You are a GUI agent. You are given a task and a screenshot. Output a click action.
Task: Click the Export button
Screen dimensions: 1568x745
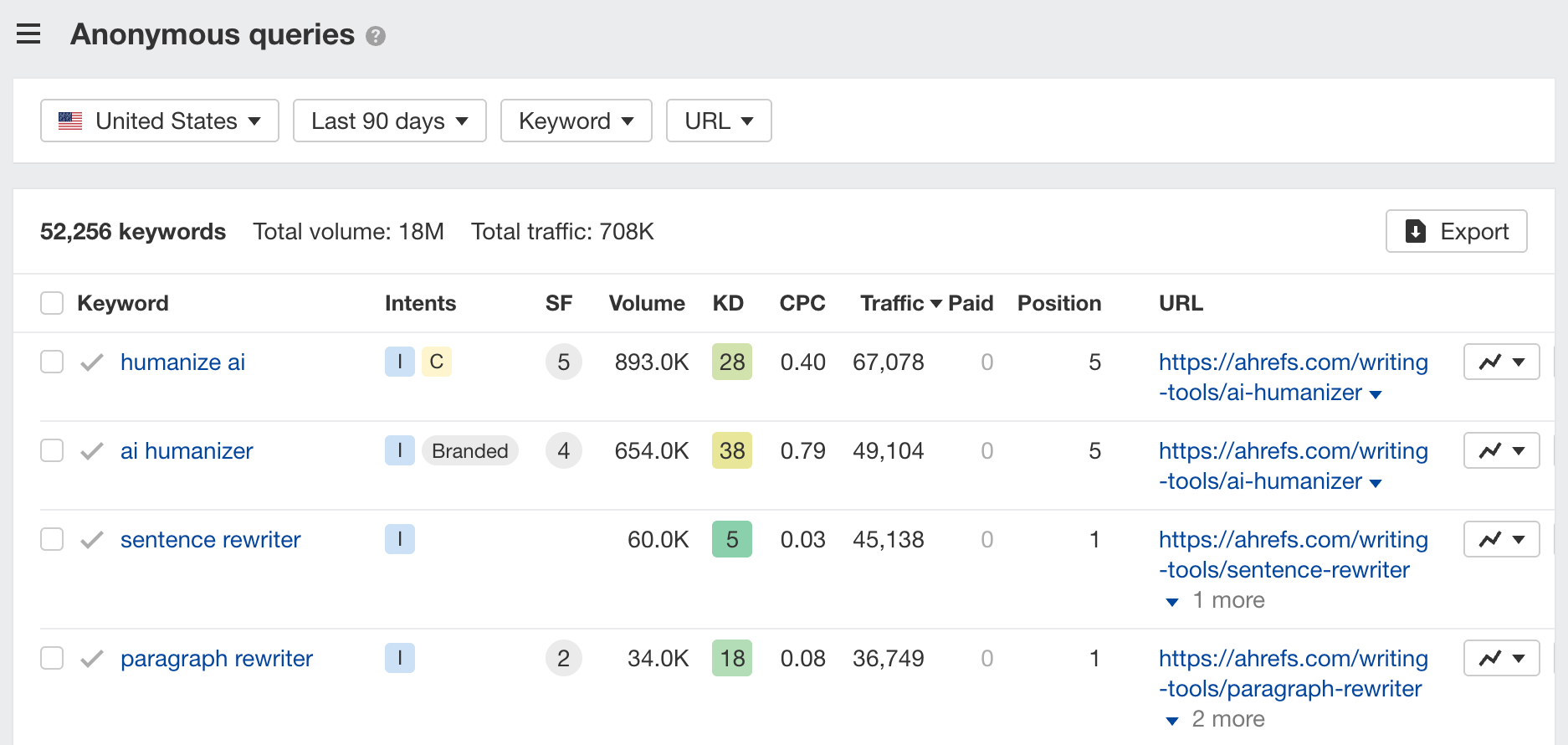pos(1456,232)
